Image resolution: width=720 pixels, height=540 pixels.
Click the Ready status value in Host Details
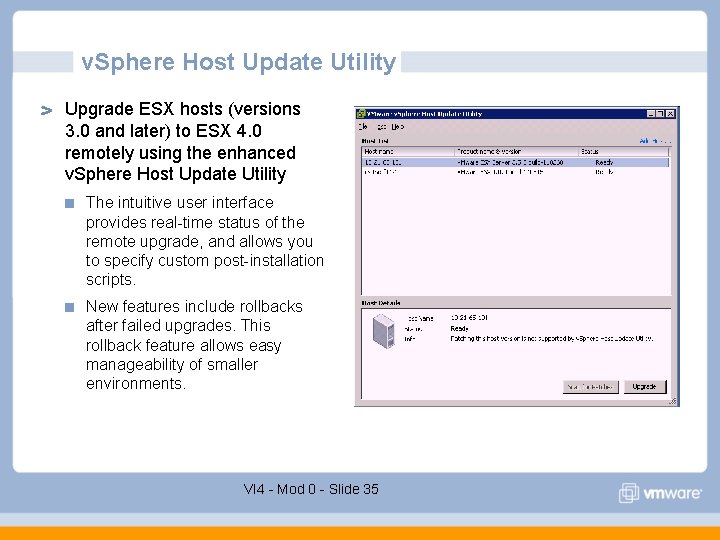click(x=459, y=328)
